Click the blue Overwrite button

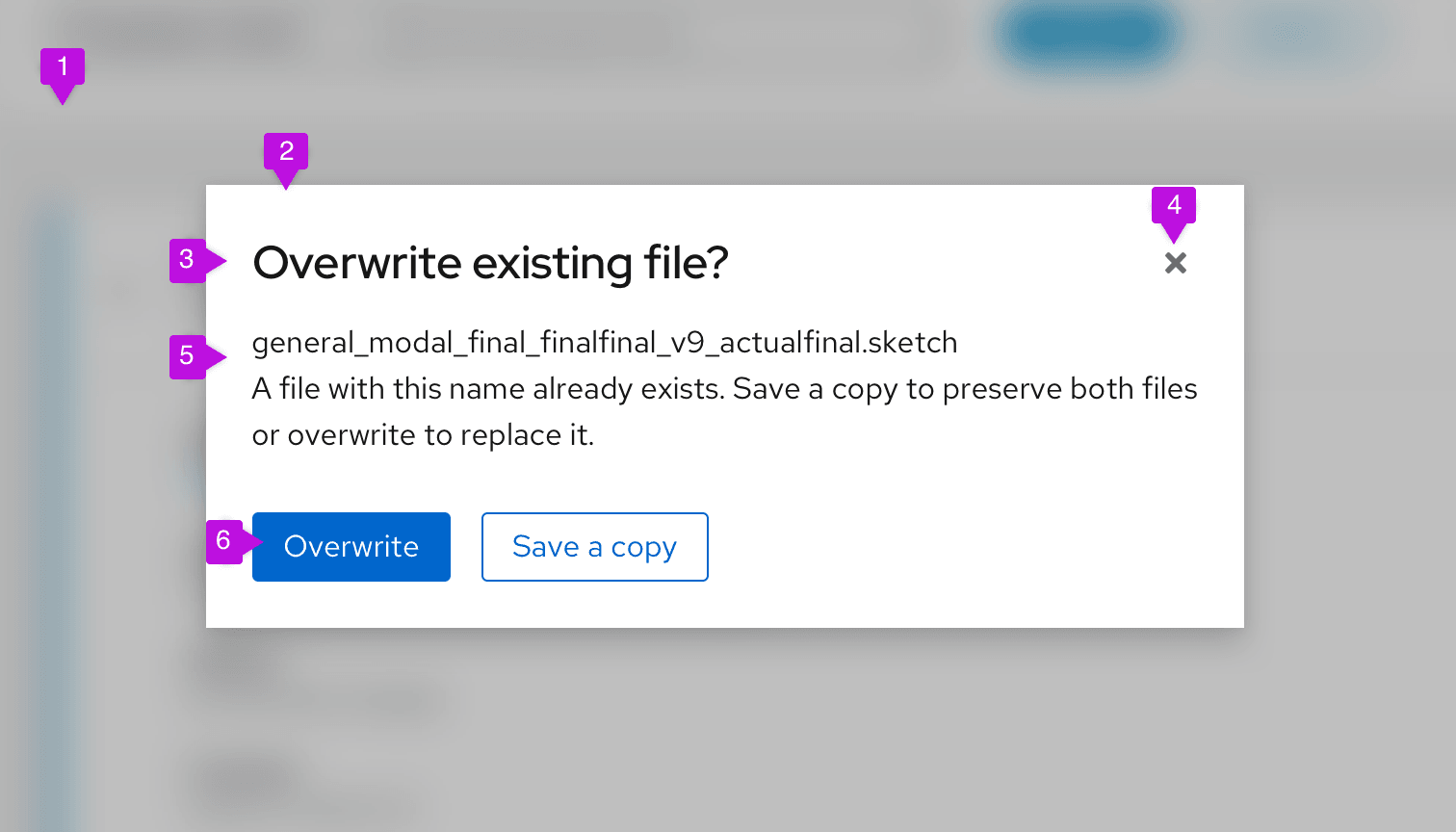351,547
